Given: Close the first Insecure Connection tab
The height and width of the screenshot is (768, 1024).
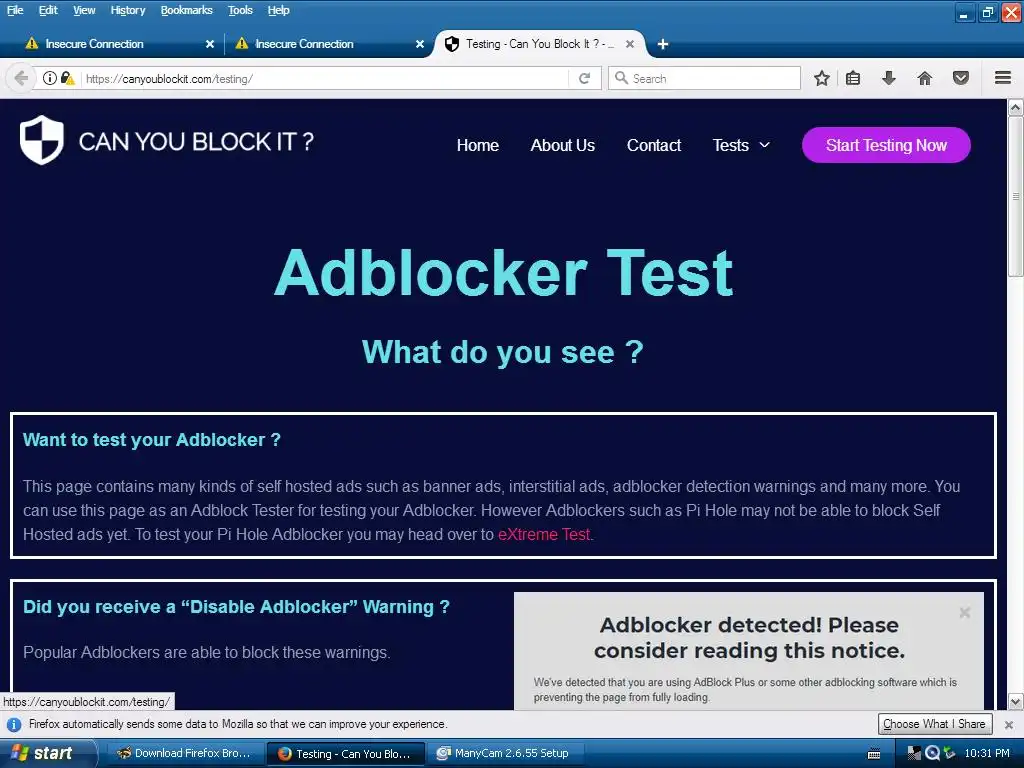Looking at the screenshot, I should (x=210, y=44).
